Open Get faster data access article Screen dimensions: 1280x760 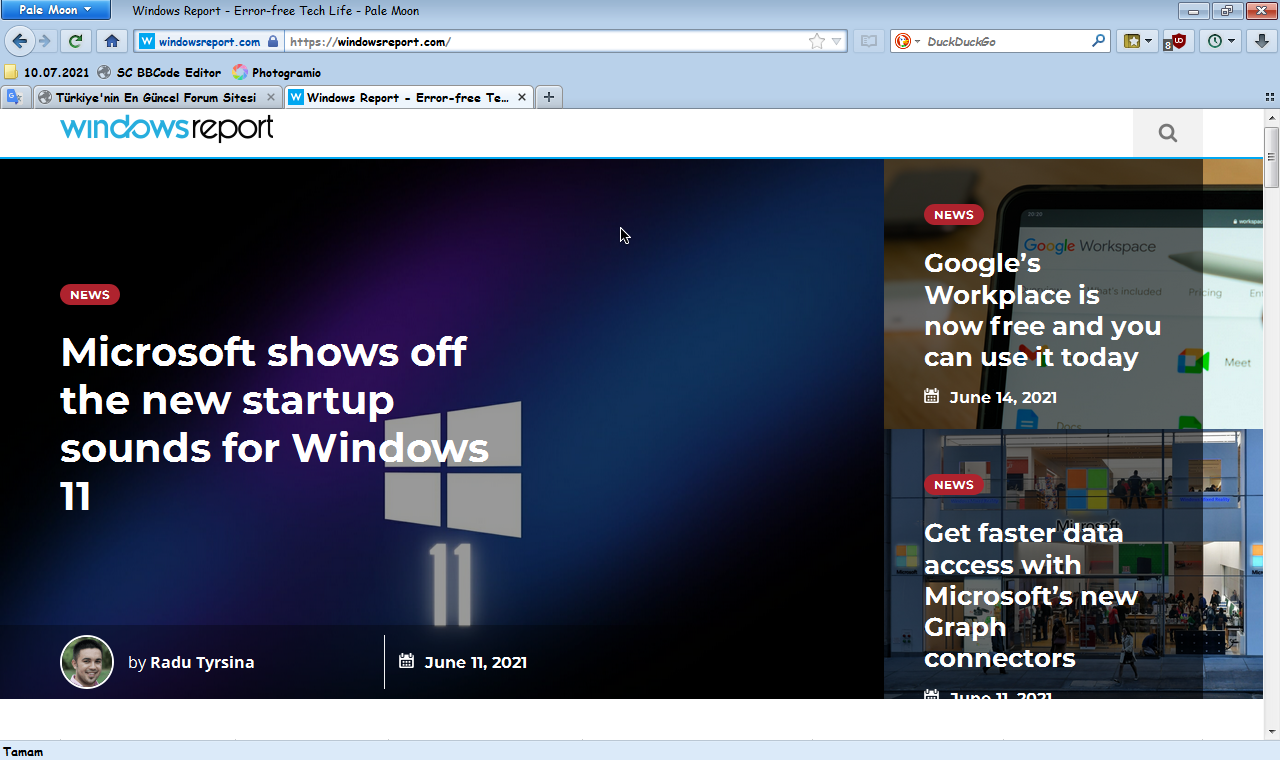(x=1031, y=595)
